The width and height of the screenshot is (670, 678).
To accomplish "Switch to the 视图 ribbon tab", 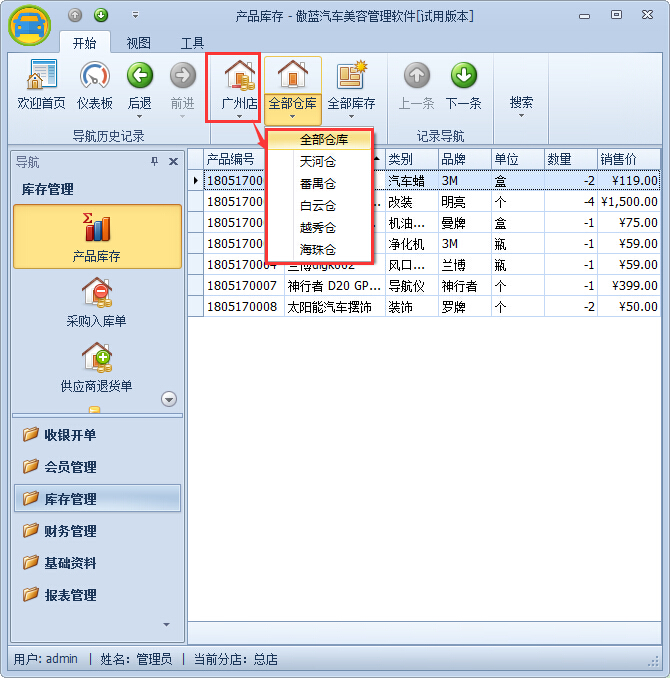I will 139,43.
